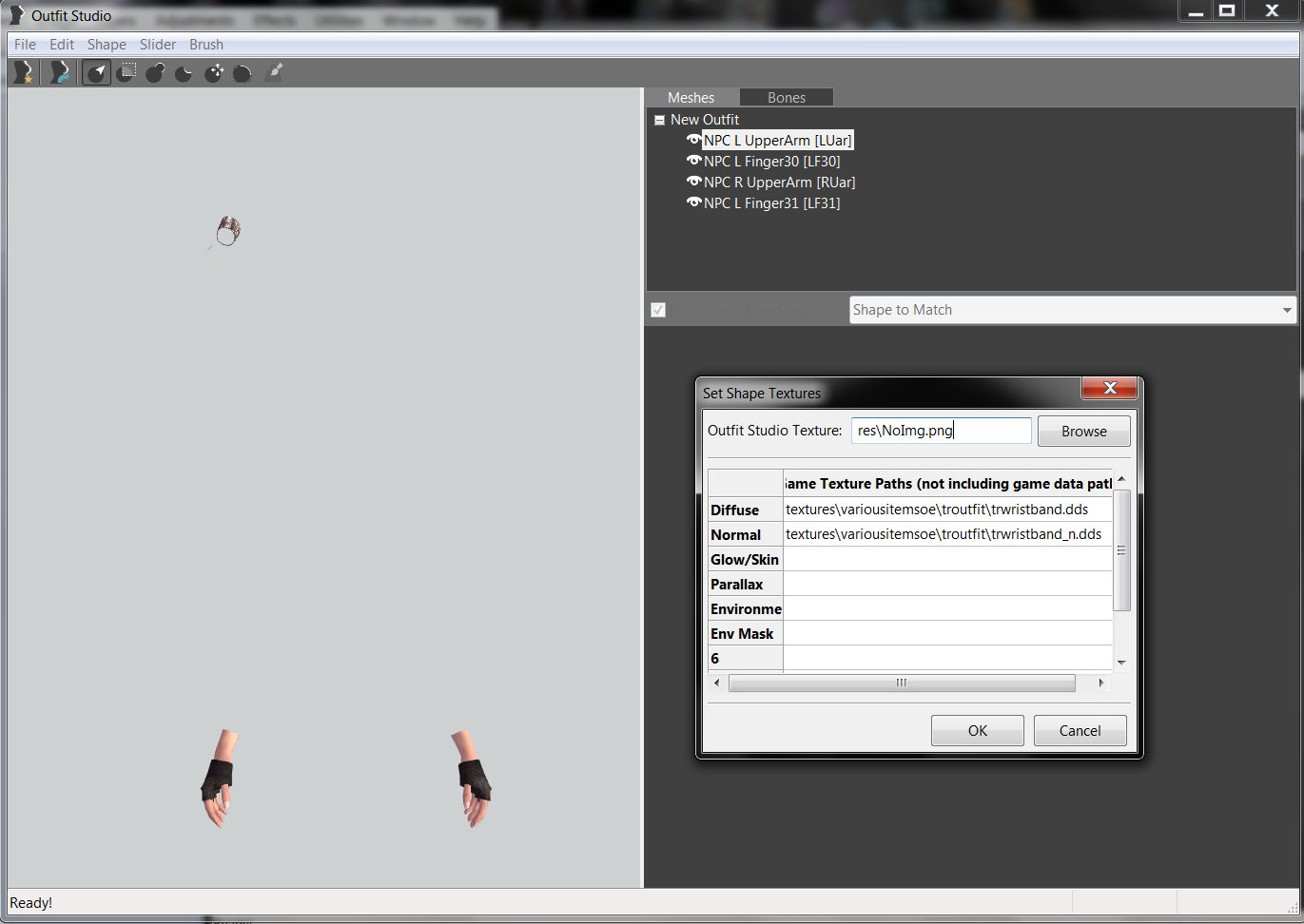This screenshot has width=1304, height=924.
Task: Click the horizontal scrollbar in texture table
Action: (x=901, y=683)
